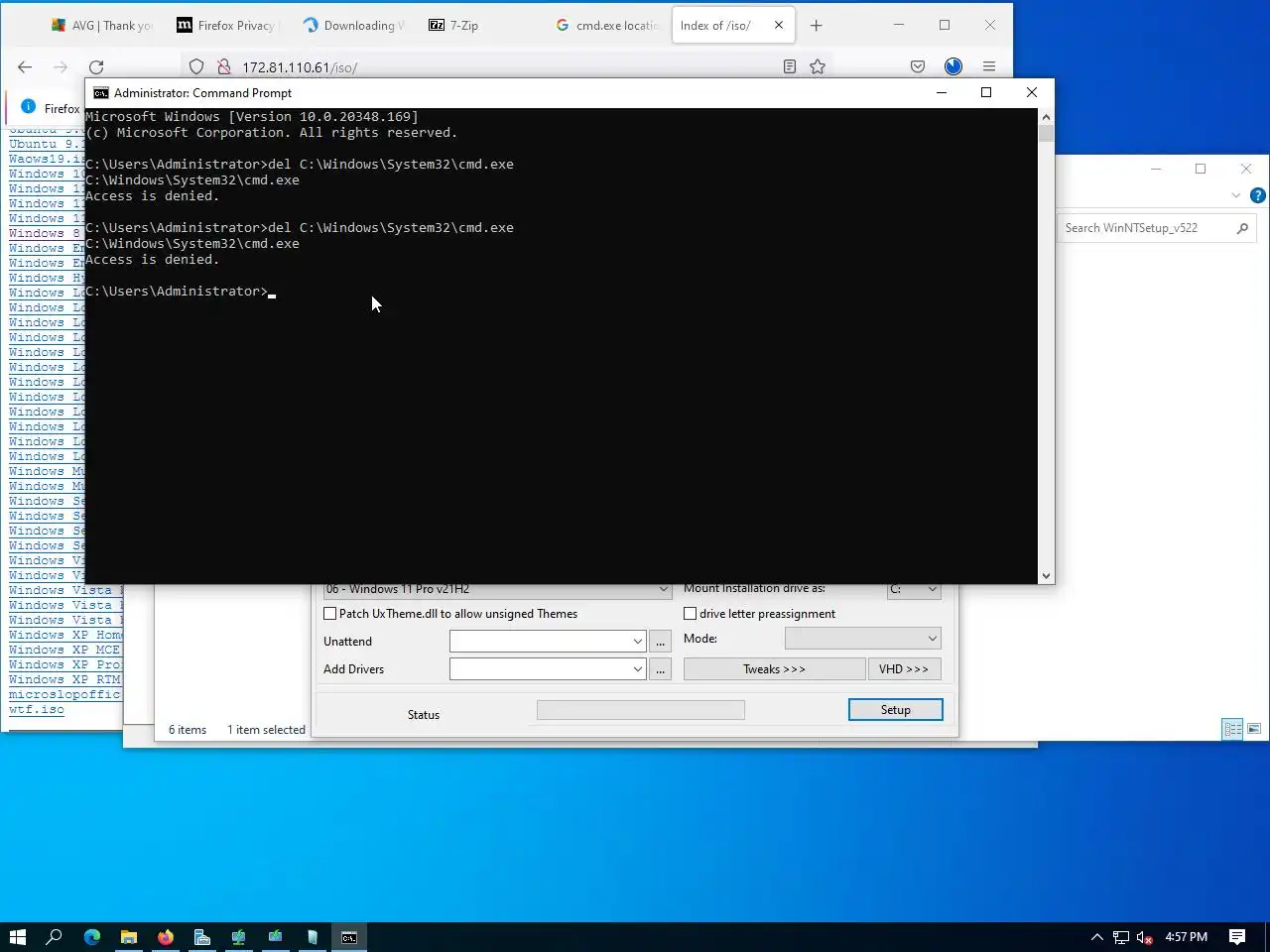Click the Tweaks >>> button
The image size is (1270, 952).
(x=775, y=669)
